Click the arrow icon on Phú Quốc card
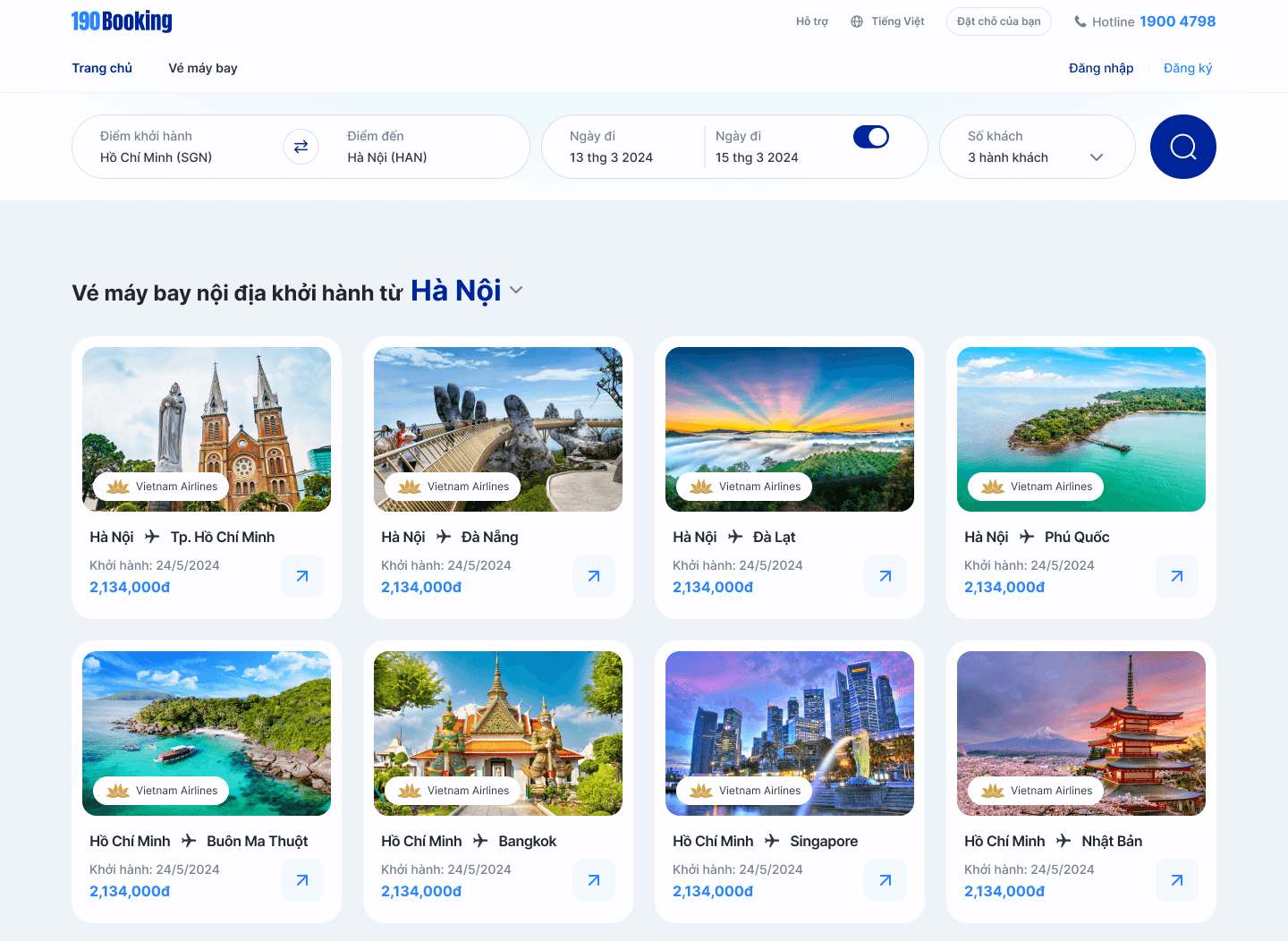The width and height of the screenshot is (1288, 941). (1177, 576)
